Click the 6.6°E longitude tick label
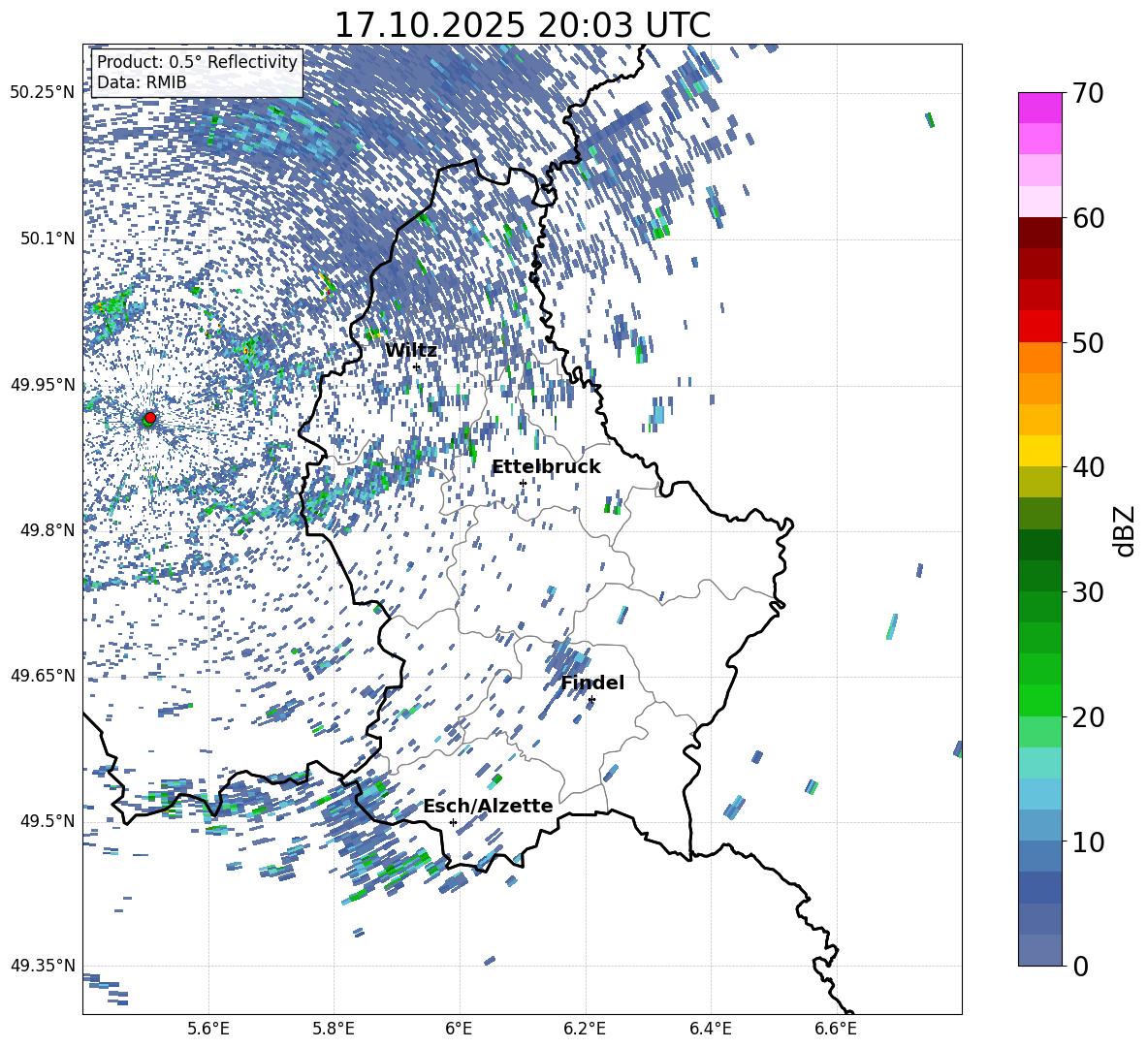 click(836, 1029)
